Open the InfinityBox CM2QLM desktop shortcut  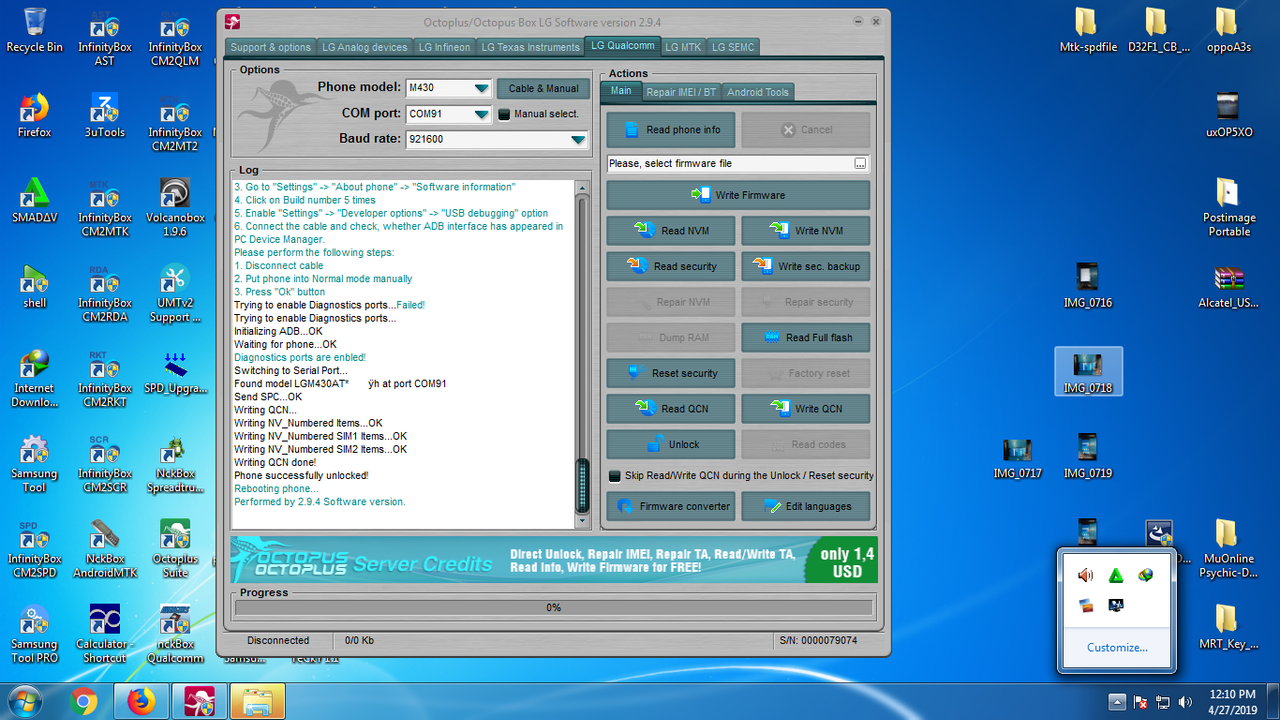pos(175,38)
